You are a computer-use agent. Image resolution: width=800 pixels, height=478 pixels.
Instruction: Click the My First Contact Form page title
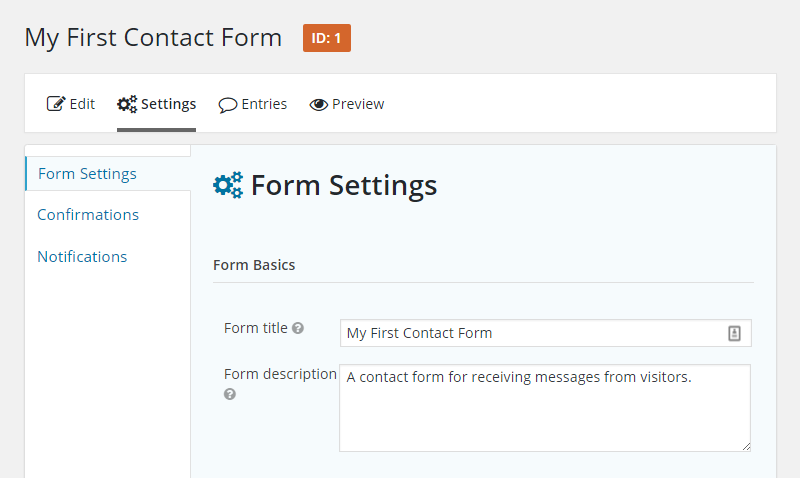tap(153, 38)
